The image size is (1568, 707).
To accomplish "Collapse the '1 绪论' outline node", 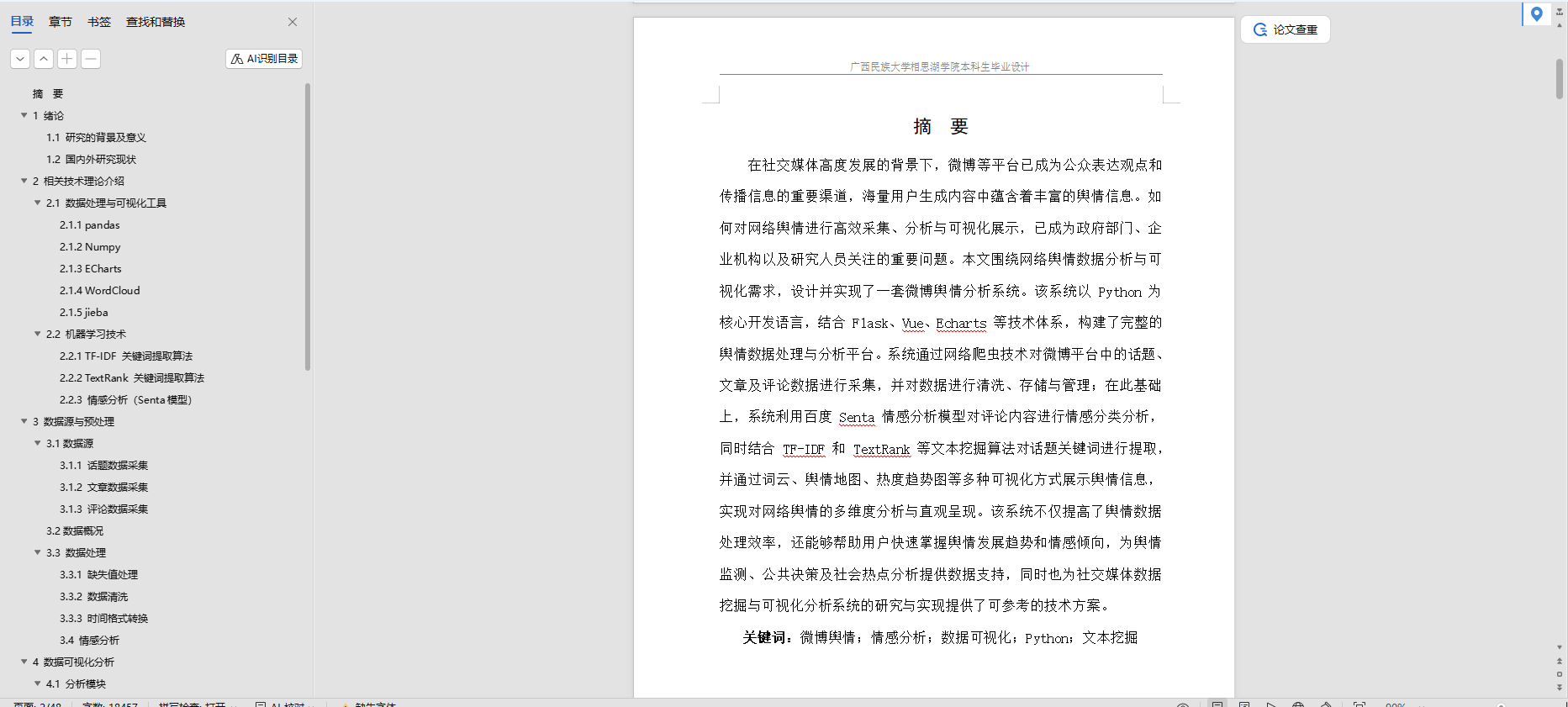I will [x=24, y=115].
